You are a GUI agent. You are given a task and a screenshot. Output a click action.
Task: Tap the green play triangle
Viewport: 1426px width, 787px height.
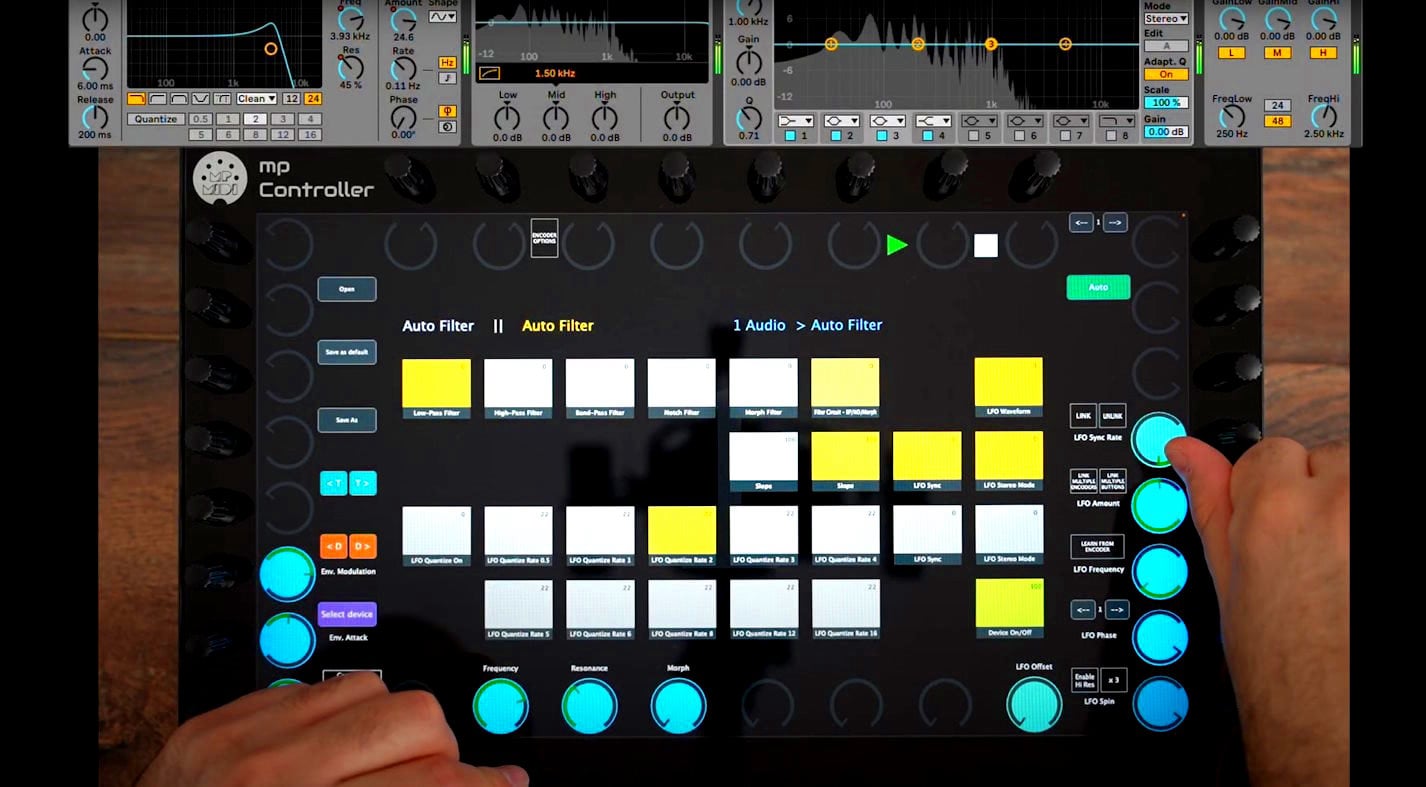[x=897, y=245]
